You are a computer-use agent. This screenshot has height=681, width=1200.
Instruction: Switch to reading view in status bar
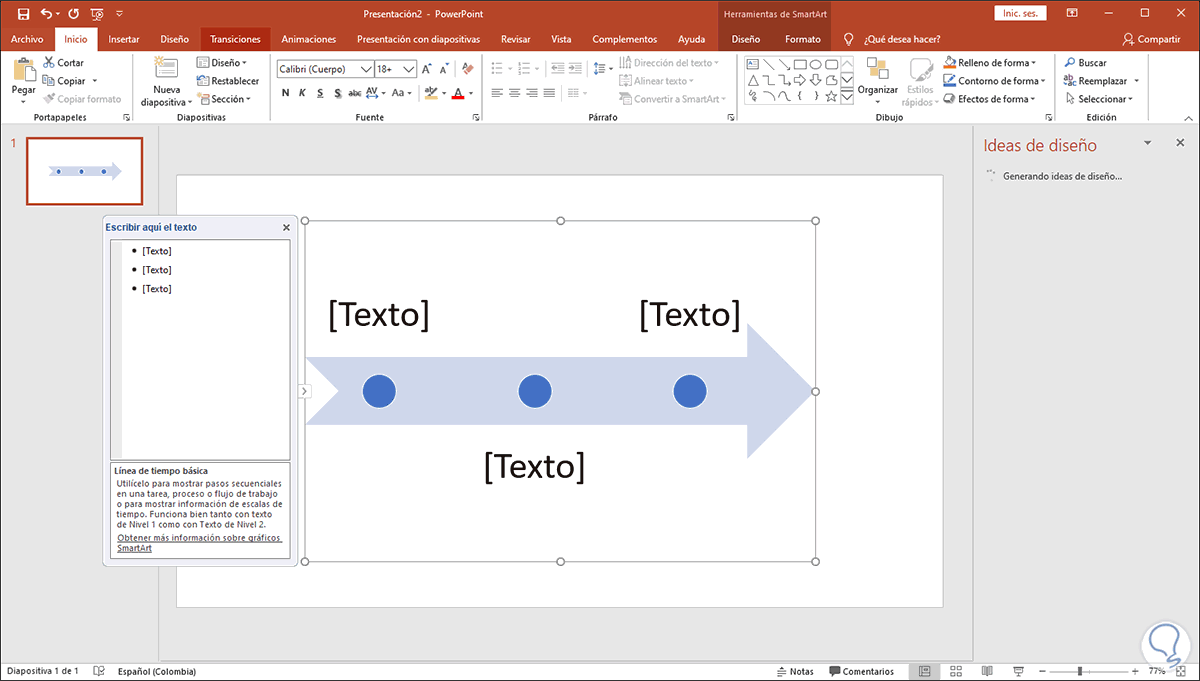pos(987,671)
